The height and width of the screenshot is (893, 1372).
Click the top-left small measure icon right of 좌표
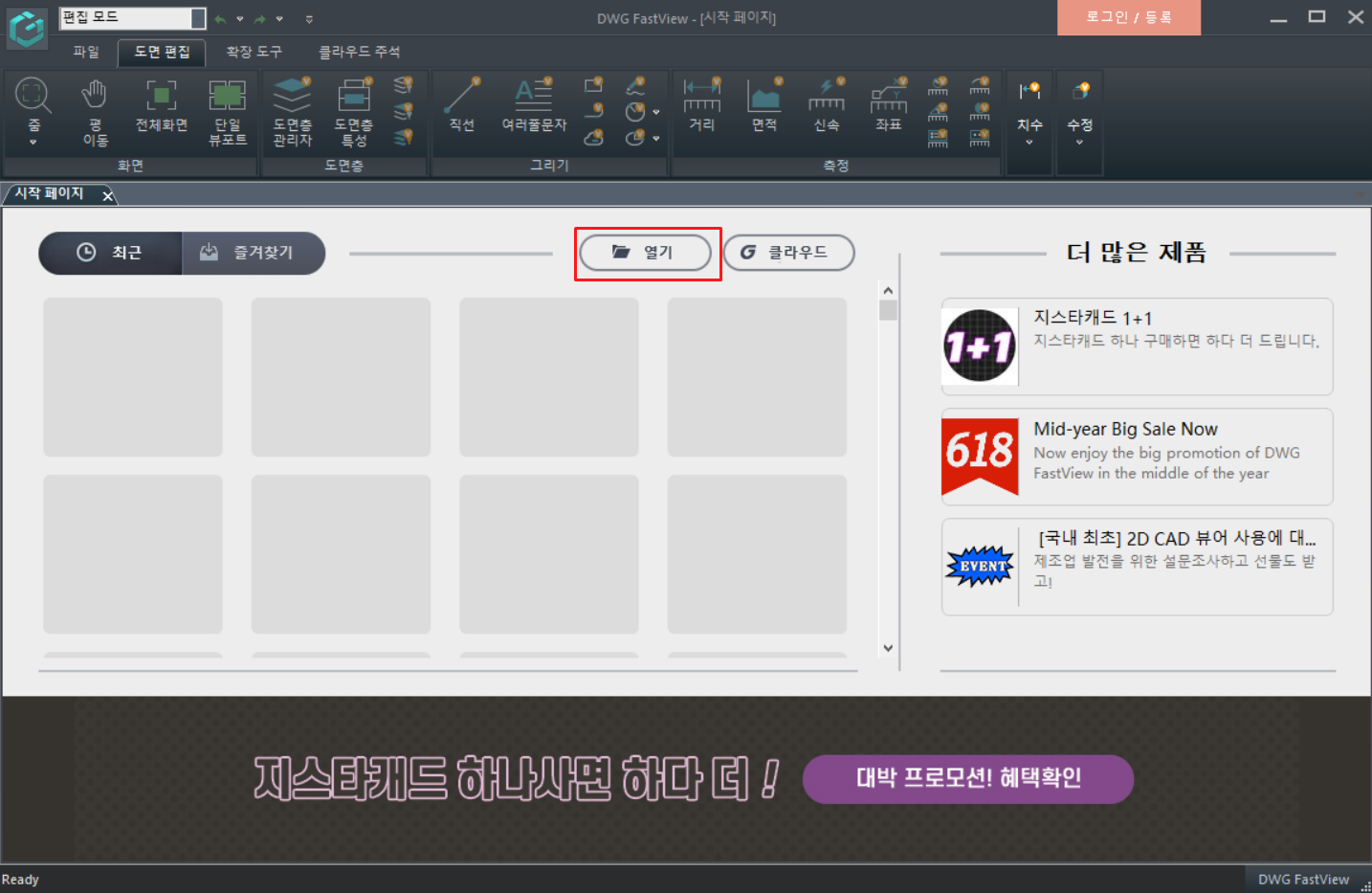click(x=938, y=86)
